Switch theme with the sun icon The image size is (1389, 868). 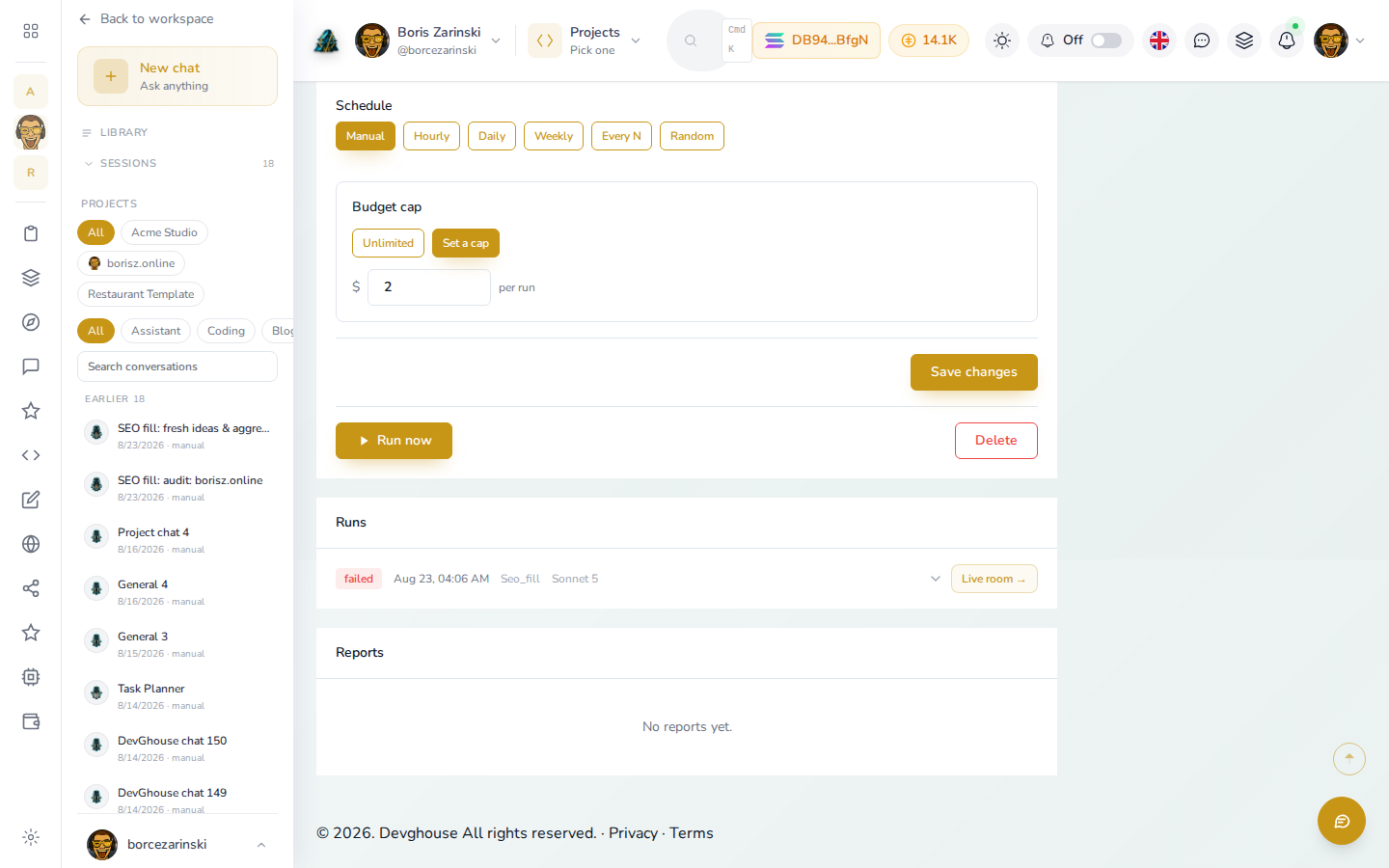coord(1002,41)
